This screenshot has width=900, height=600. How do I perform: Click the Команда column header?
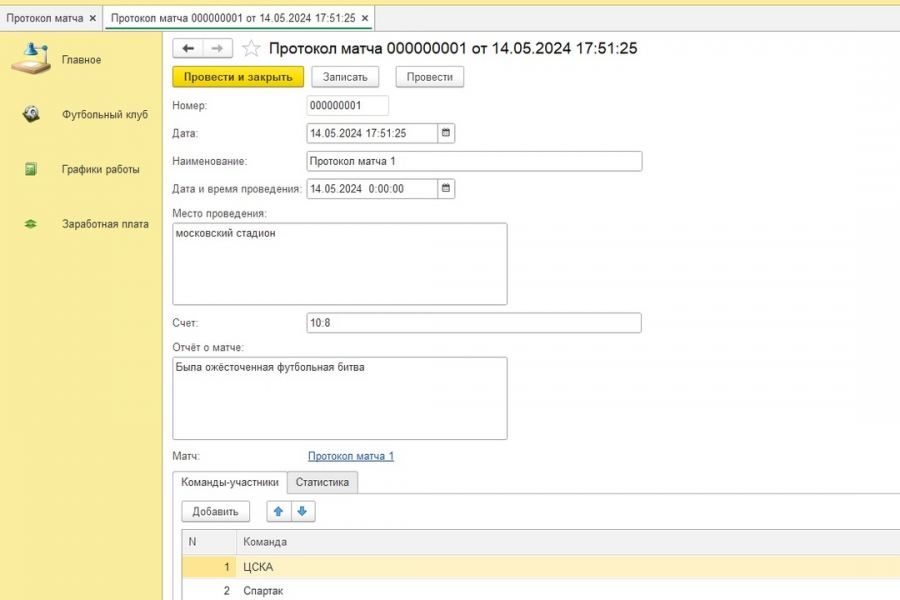[x=568, y=542]
